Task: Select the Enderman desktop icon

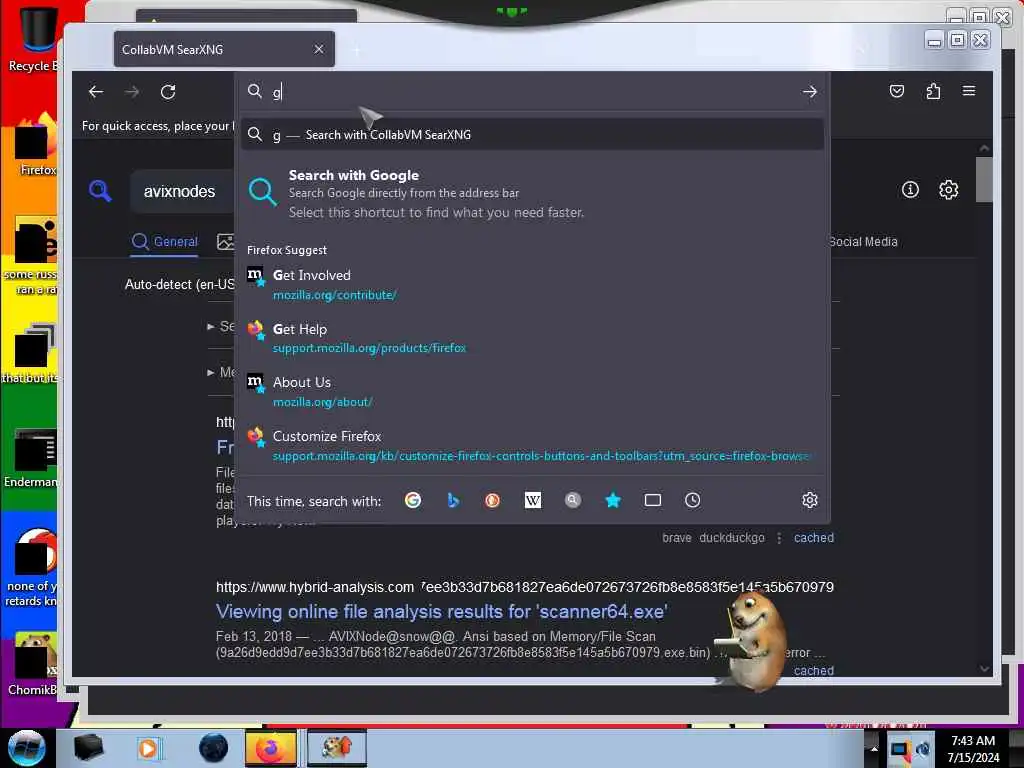Action: [x=31, y=458]
